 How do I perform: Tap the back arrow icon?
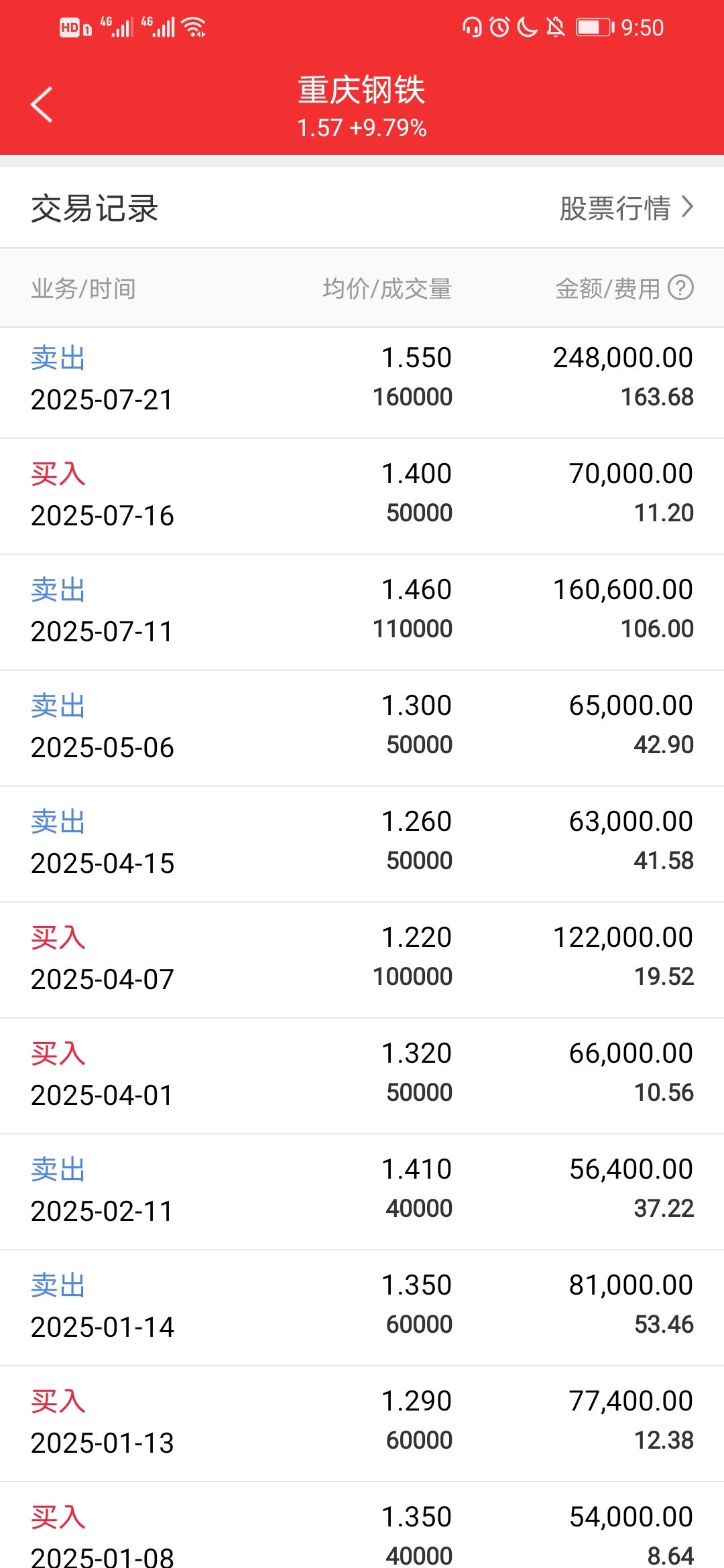pyautogui.click(x=42, y=105)
